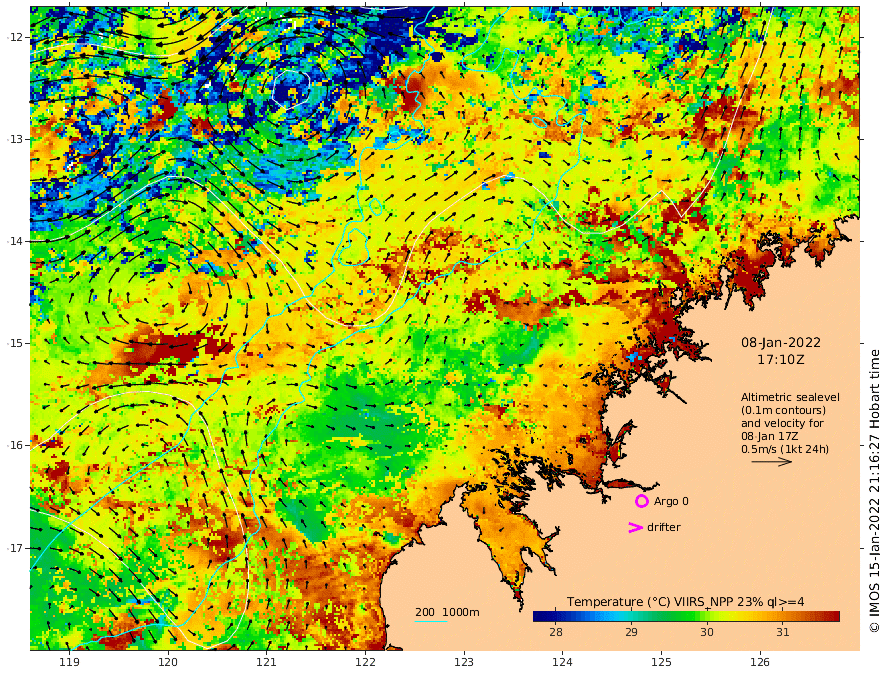
Task: Click latitude axis label '-13'
Action: coord(15,139)
